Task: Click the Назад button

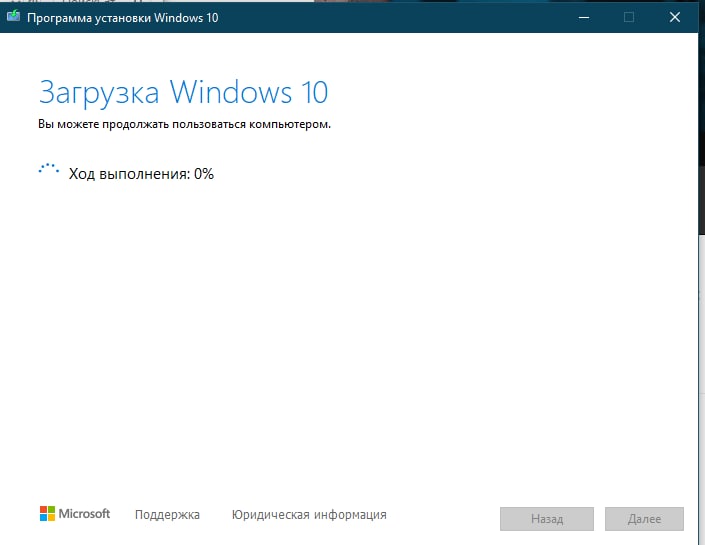Action: pos(547,519)
